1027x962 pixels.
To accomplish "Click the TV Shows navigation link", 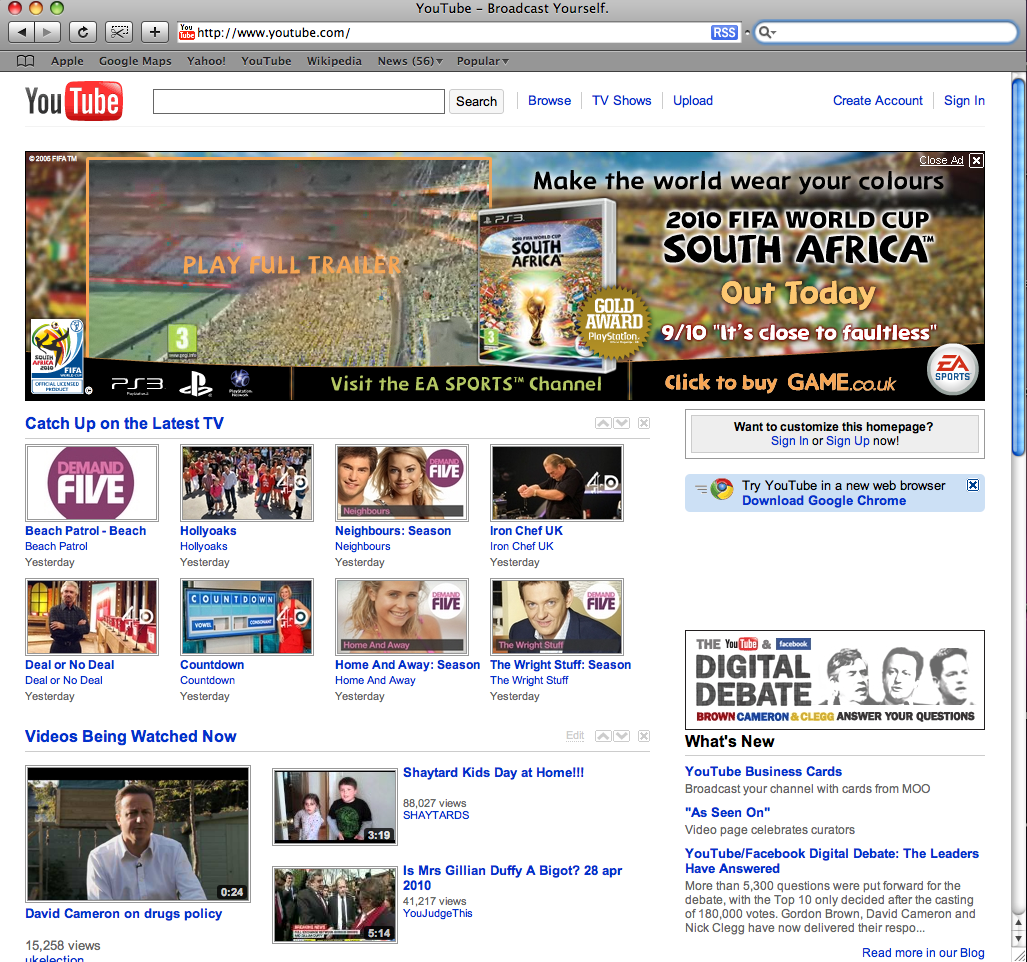I will 622,100.
